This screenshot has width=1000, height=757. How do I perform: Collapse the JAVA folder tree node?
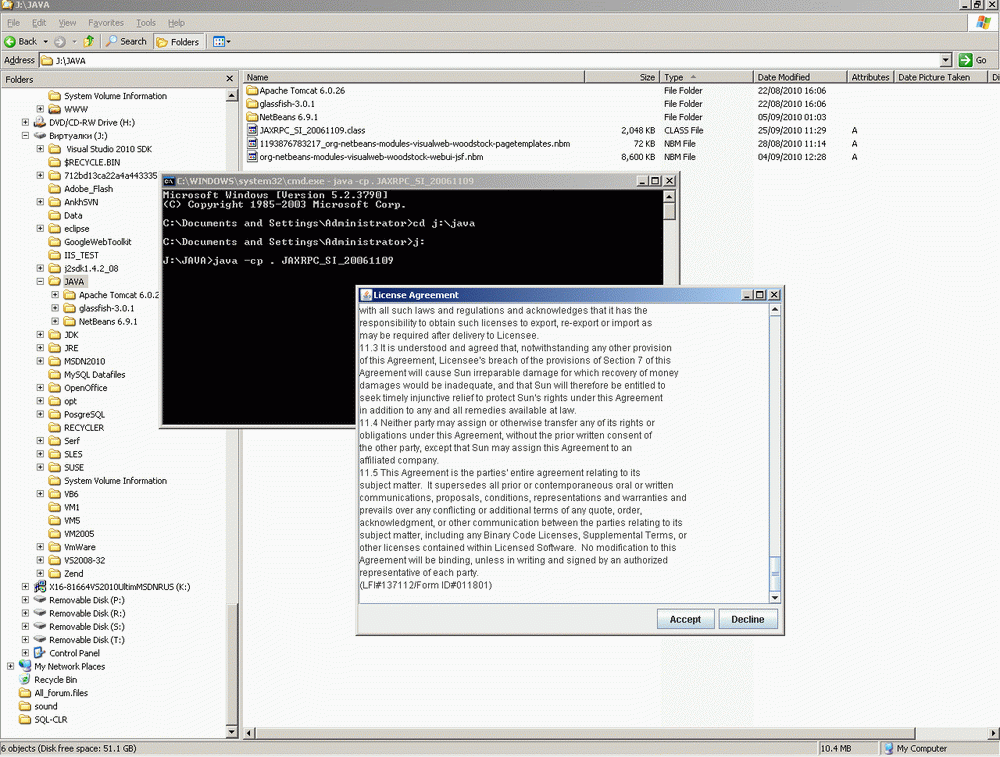[x=40, y=281]
